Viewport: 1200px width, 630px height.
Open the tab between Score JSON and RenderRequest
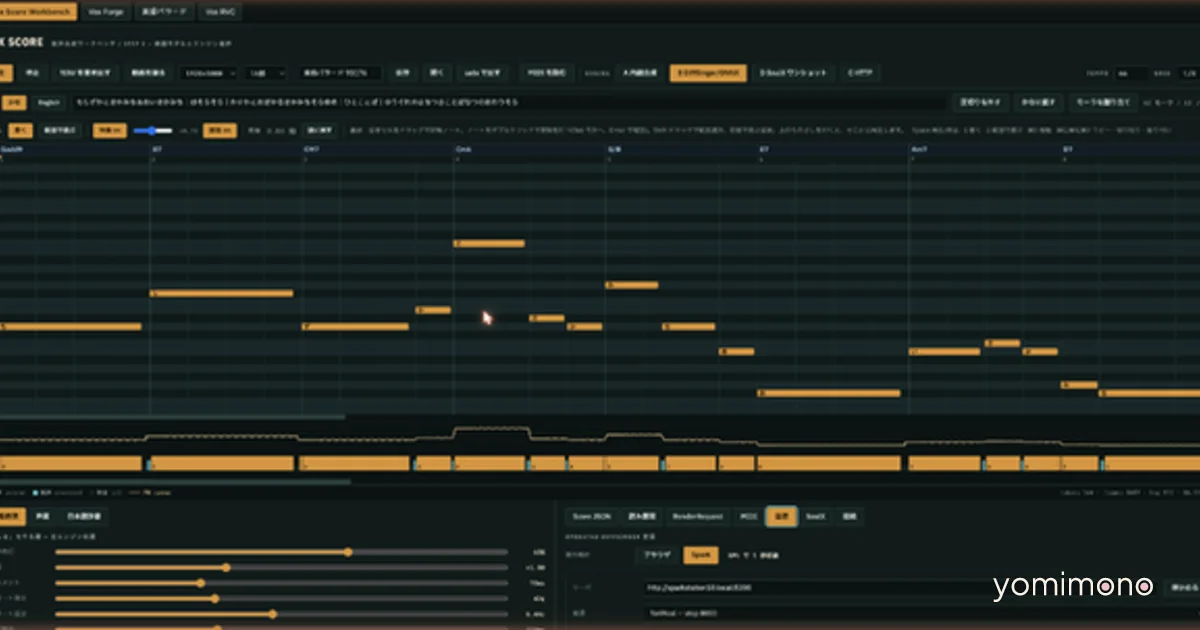pyautogui.click(x=642, y=516)
